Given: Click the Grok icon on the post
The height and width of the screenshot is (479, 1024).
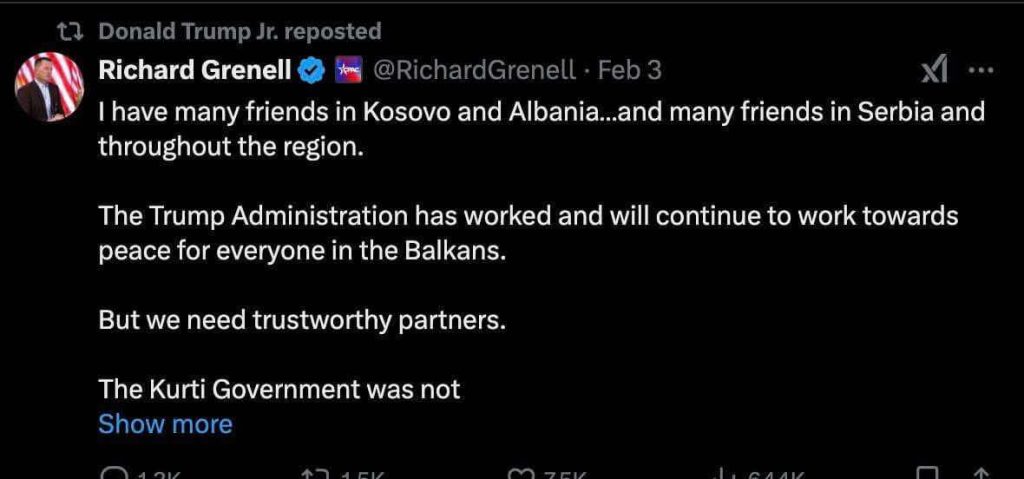Looking at the screenshot, I should click(934, 70).
